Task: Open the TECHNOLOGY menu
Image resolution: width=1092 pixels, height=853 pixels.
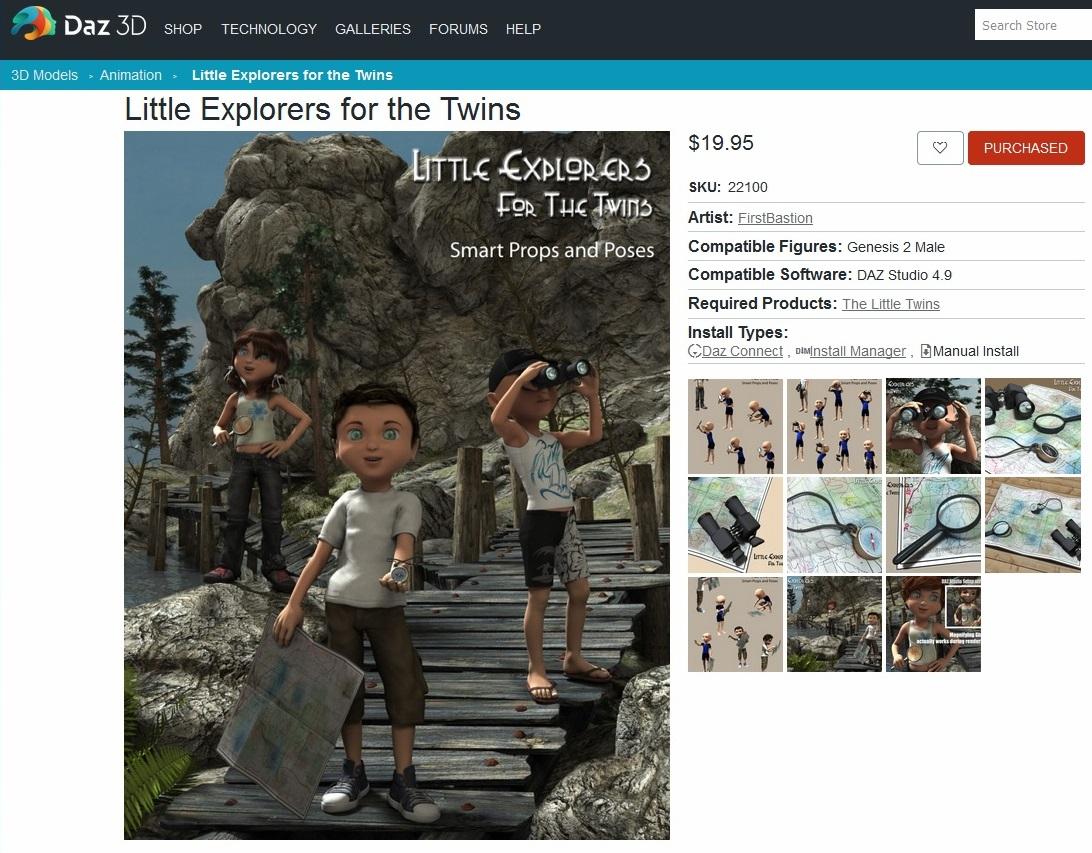Action: tap(269, 29)
